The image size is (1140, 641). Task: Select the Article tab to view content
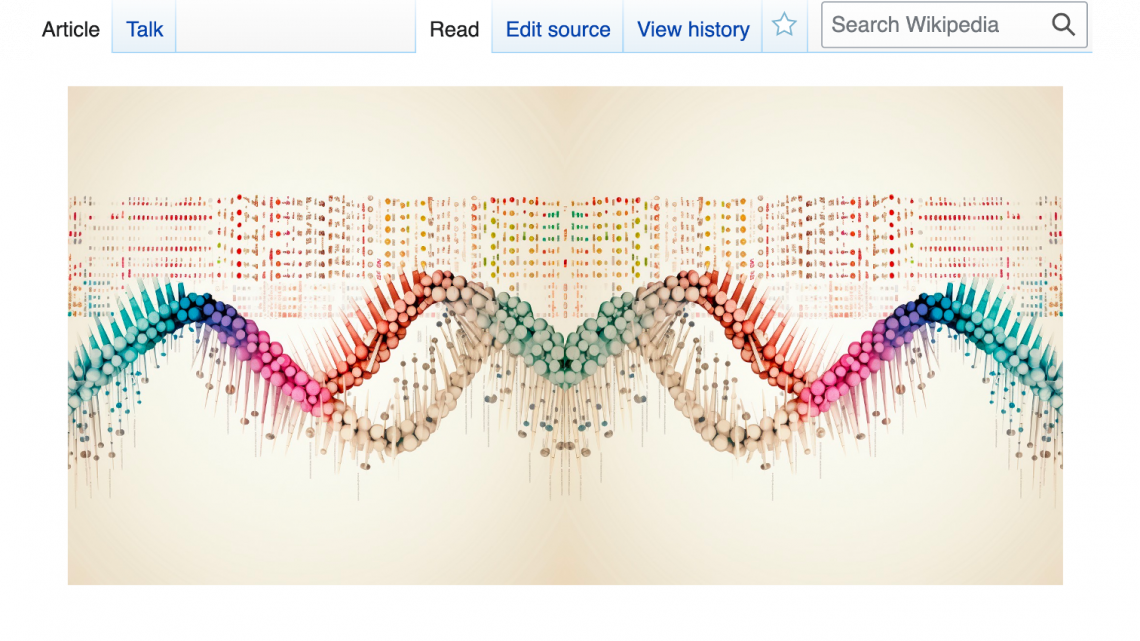pos(70,29)
